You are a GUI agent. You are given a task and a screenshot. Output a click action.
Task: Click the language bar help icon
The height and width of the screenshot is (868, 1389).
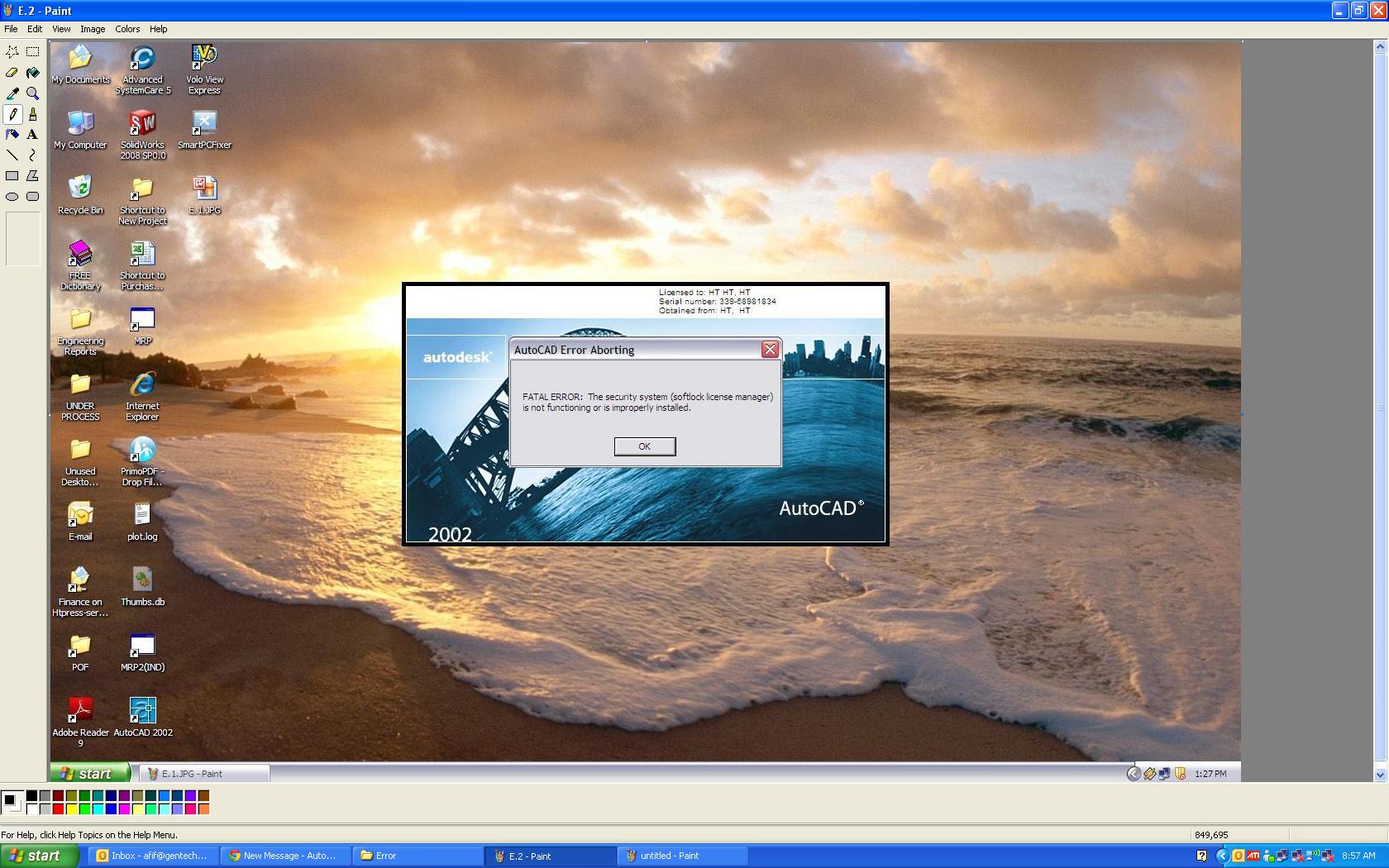tap(1201, 856)
